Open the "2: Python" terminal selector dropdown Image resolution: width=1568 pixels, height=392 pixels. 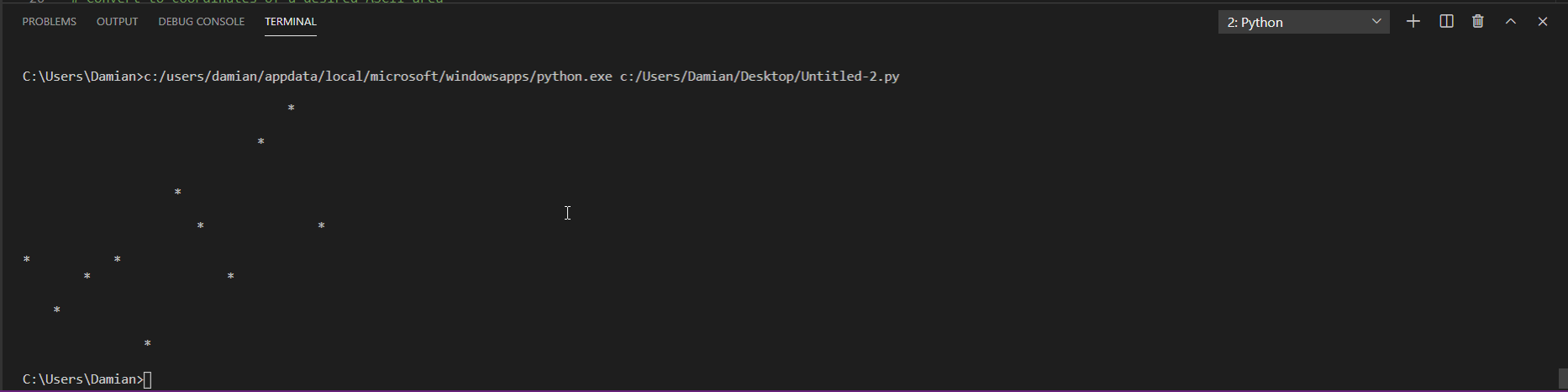click(x=1303, y=22)
